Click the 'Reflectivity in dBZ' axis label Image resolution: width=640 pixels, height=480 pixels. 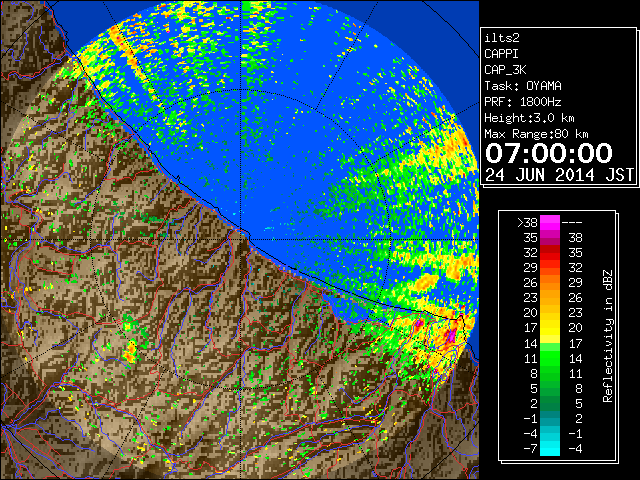pos(608,336)
